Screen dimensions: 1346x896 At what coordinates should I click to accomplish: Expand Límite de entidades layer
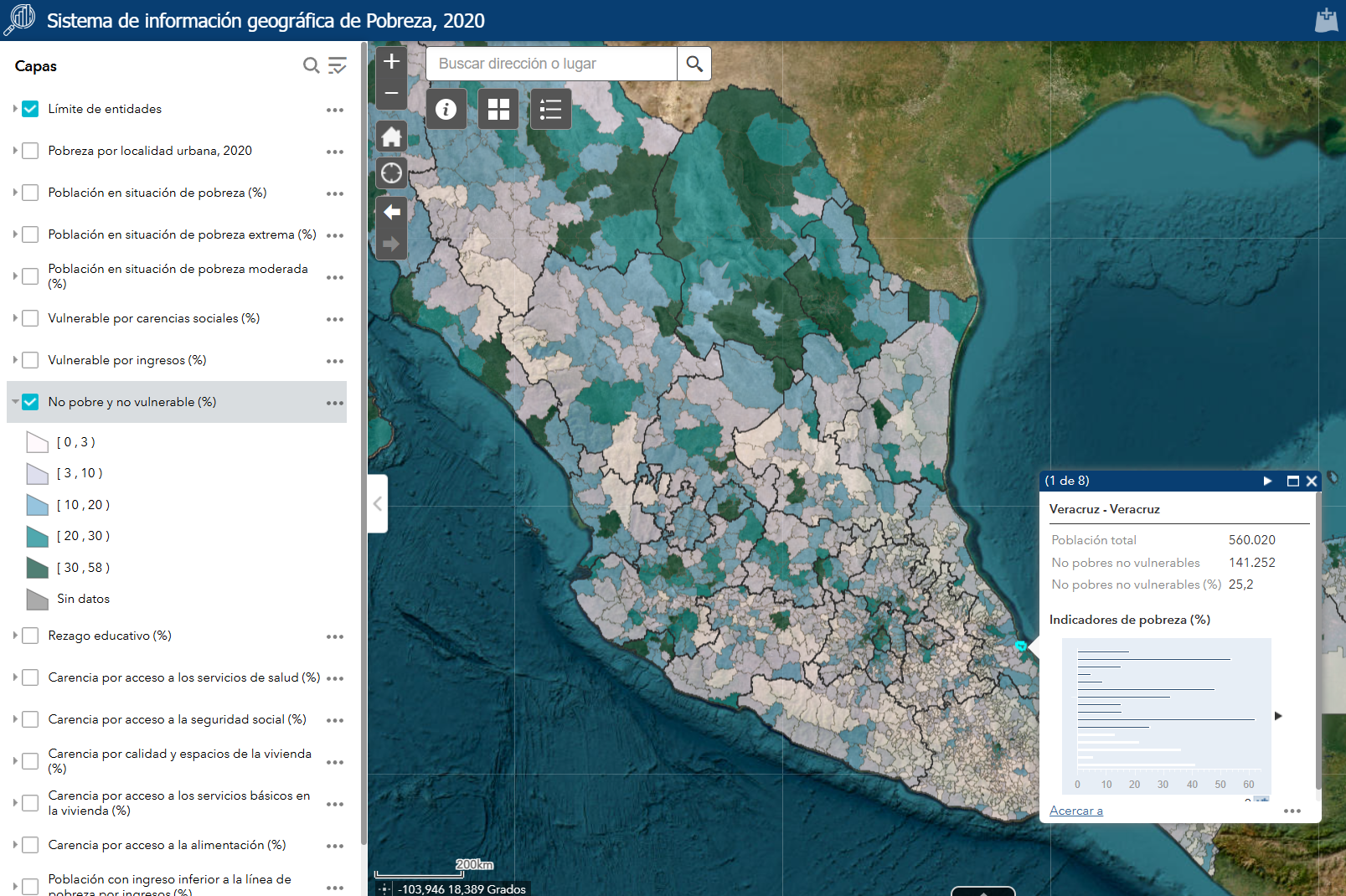(15, 109)
